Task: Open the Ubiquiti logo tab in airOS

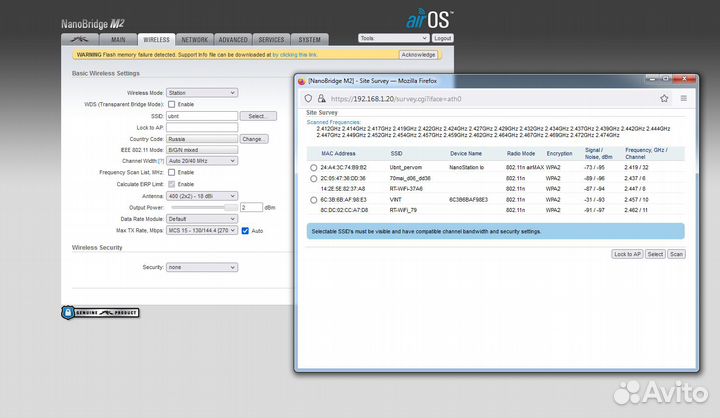Action: pos(79,40)
